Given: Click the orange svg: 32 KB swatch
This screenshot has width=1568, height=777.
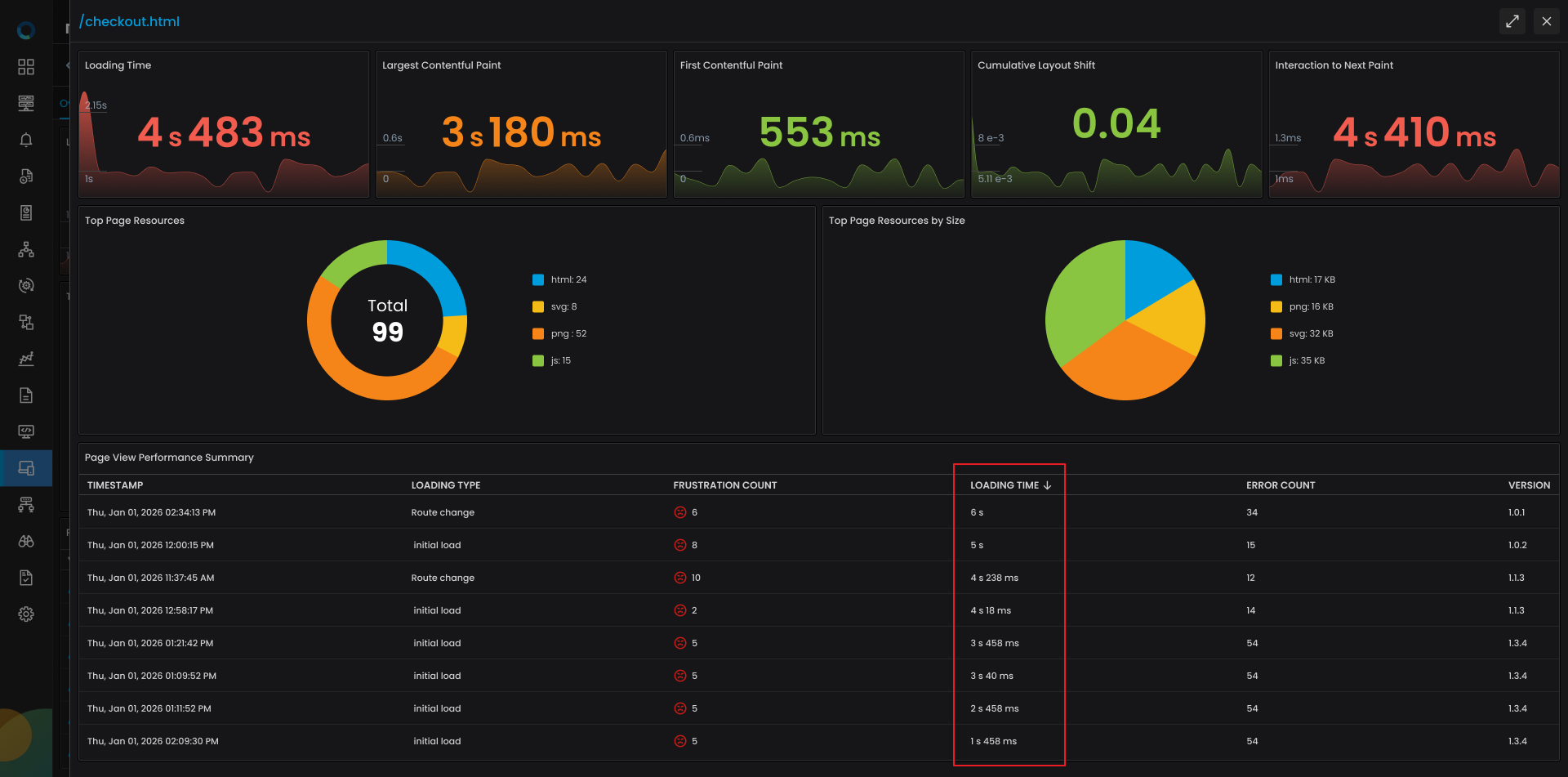Looking at the screenshot, I should (1276, 333).
